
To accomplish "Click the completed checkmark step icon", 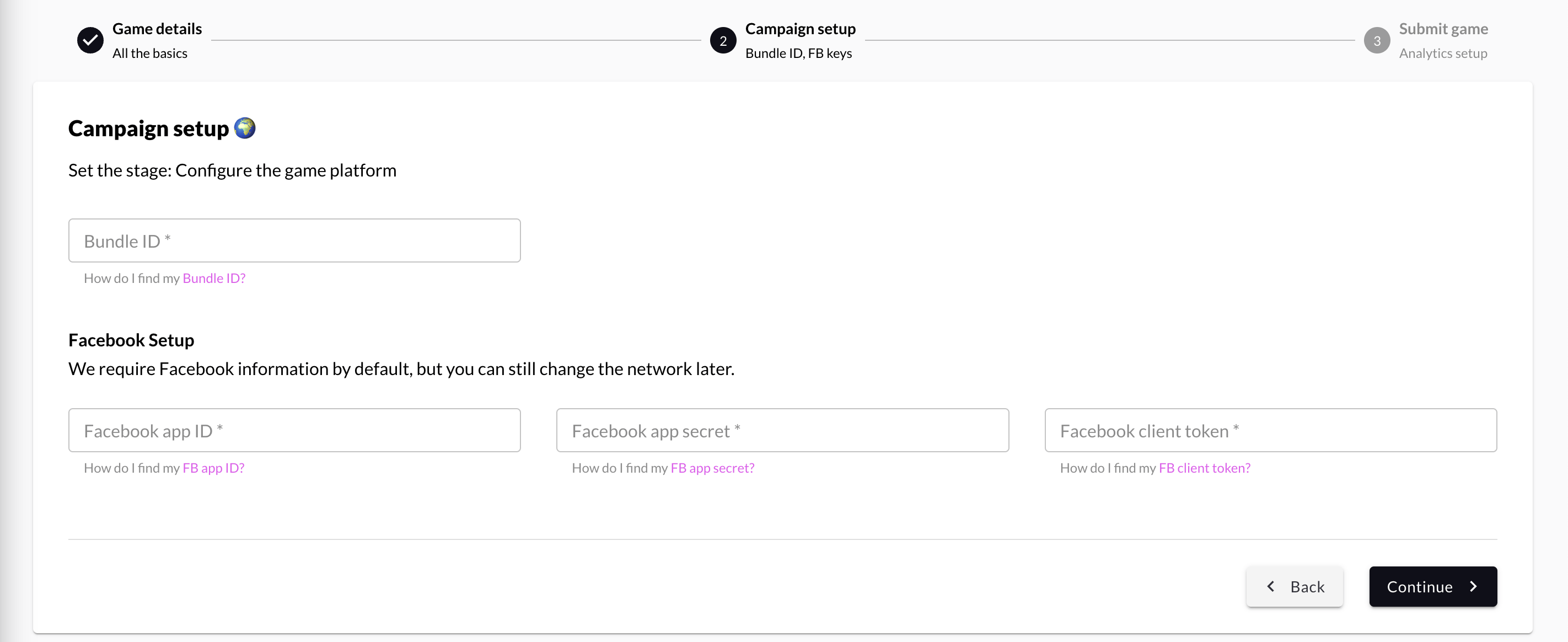I will point(90,41).
